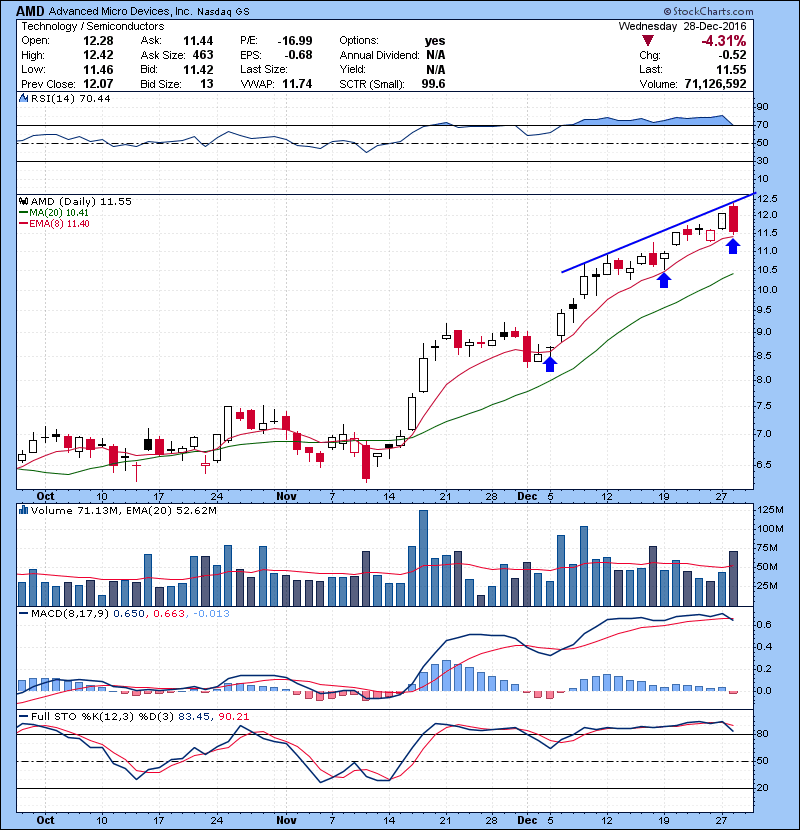Viewport: 800px width, 830px height.
Task: Select the Open value 12.28
Action: (x=98, y=41)
